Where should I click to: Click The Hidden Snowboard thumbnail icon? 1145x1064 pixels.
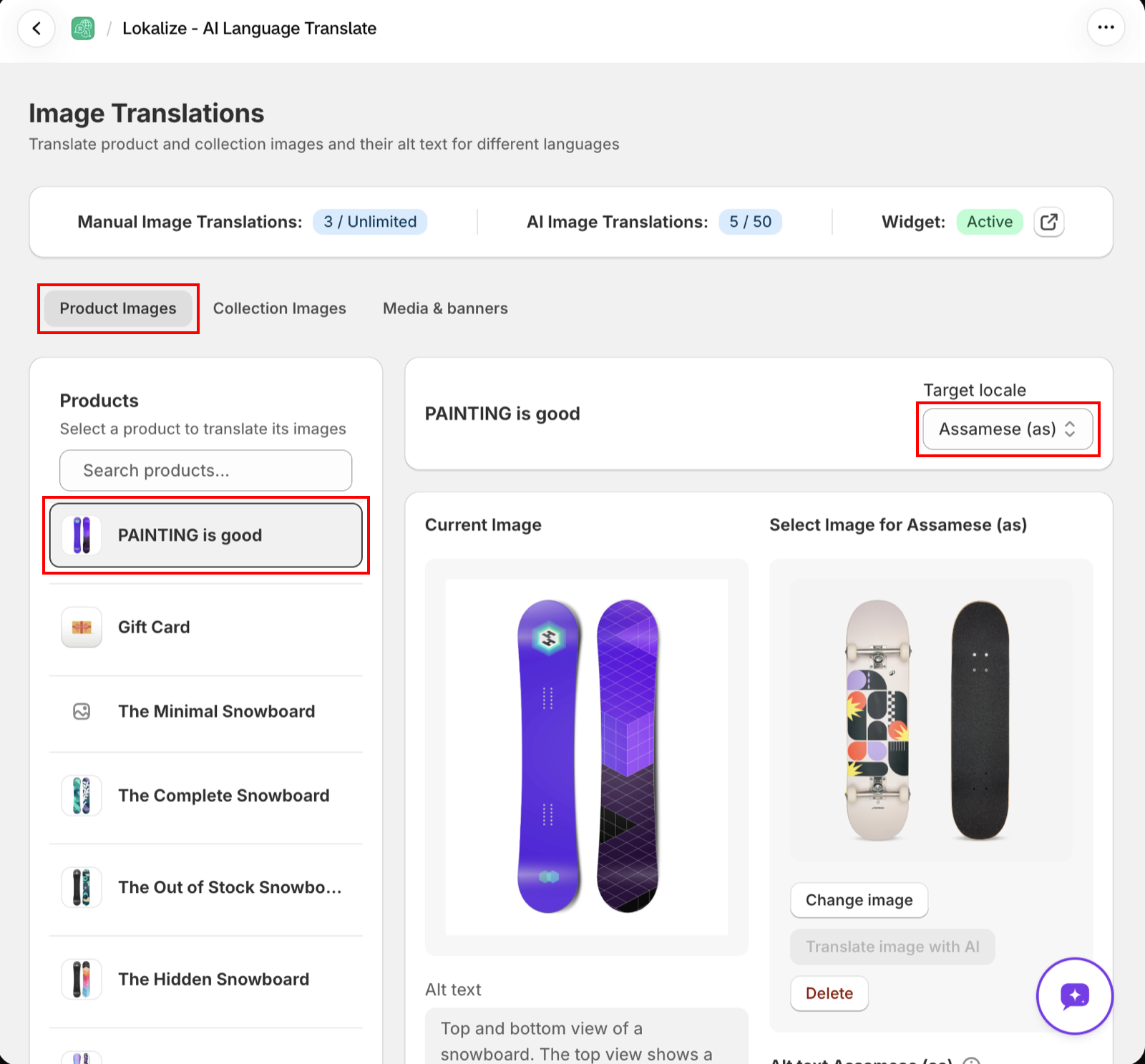coord(82,979)
